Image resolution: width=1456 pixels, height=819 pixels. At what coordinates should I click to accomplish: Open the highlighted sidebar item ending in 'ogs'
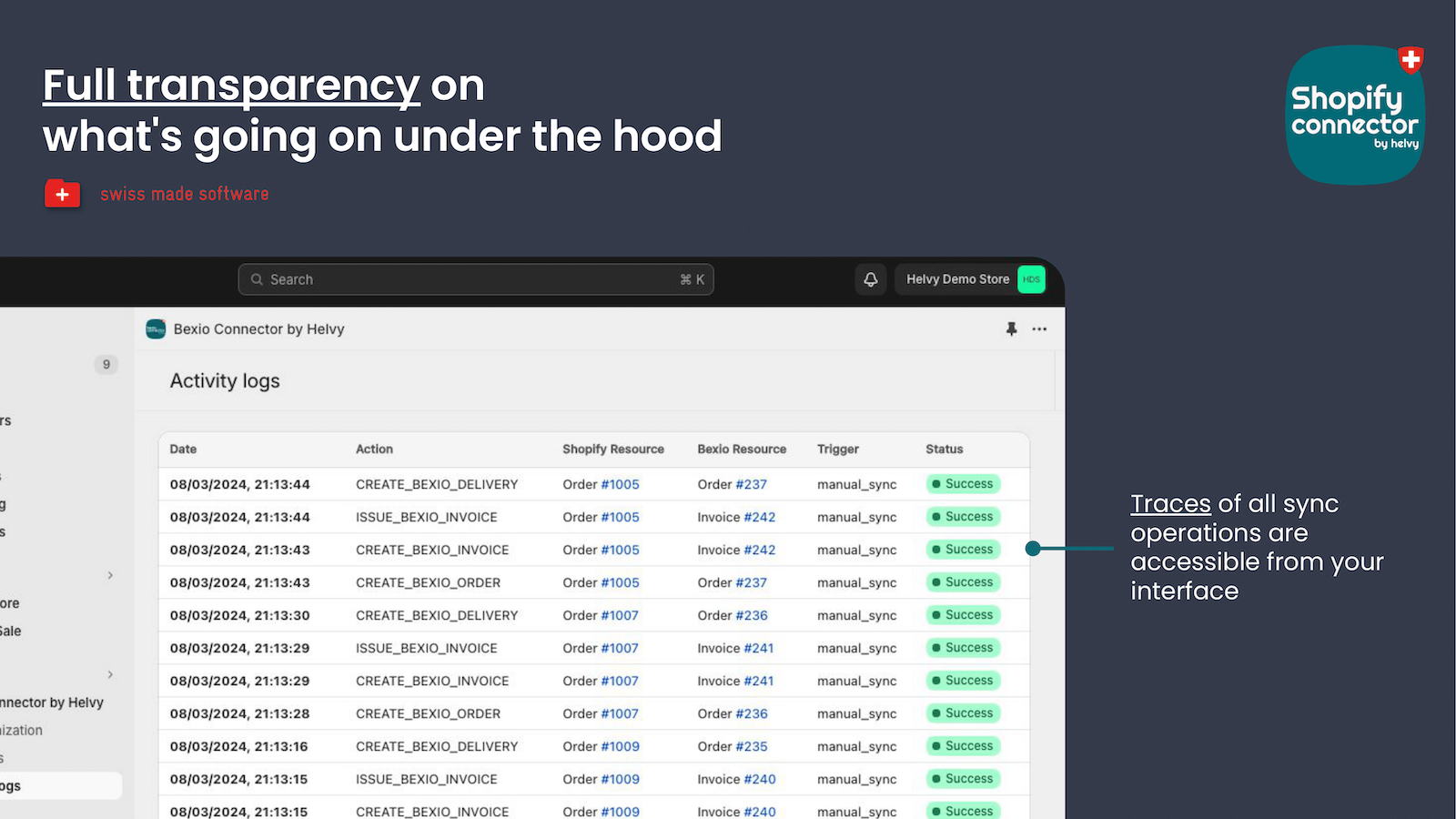[61, 786]
